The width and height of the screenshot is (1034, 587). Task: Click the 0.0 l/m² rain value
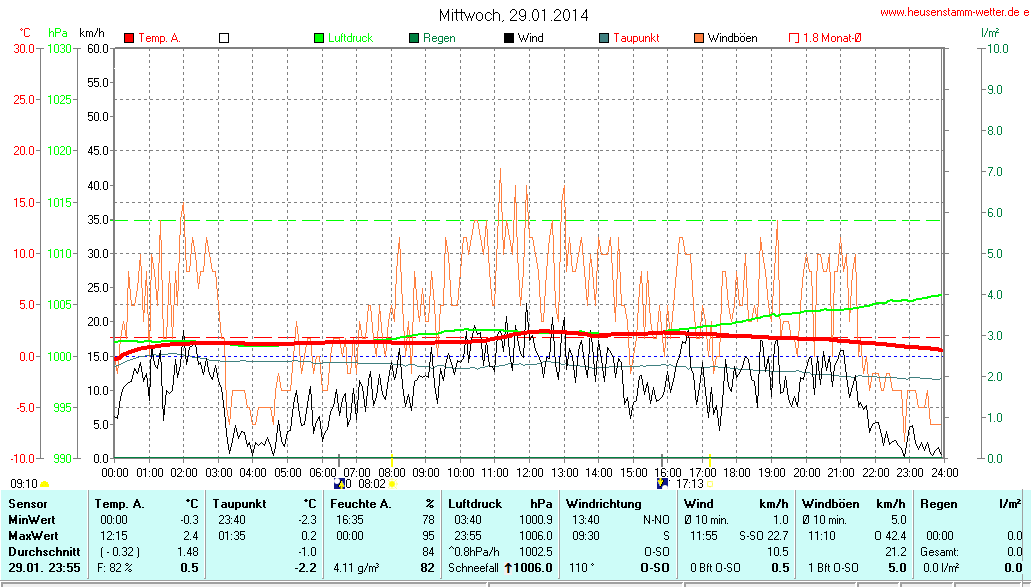[x=941, y=568]
